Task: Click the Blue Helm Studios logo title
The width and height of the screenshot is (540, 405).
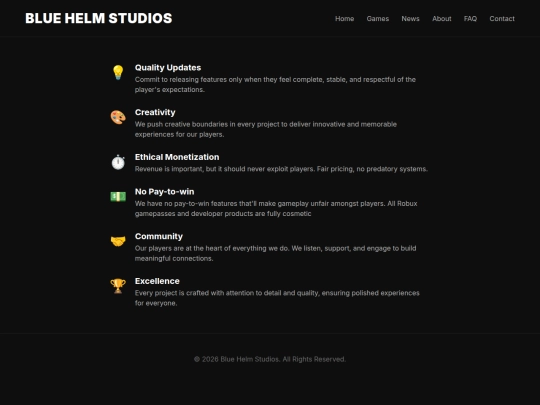Action: [98, 18]
